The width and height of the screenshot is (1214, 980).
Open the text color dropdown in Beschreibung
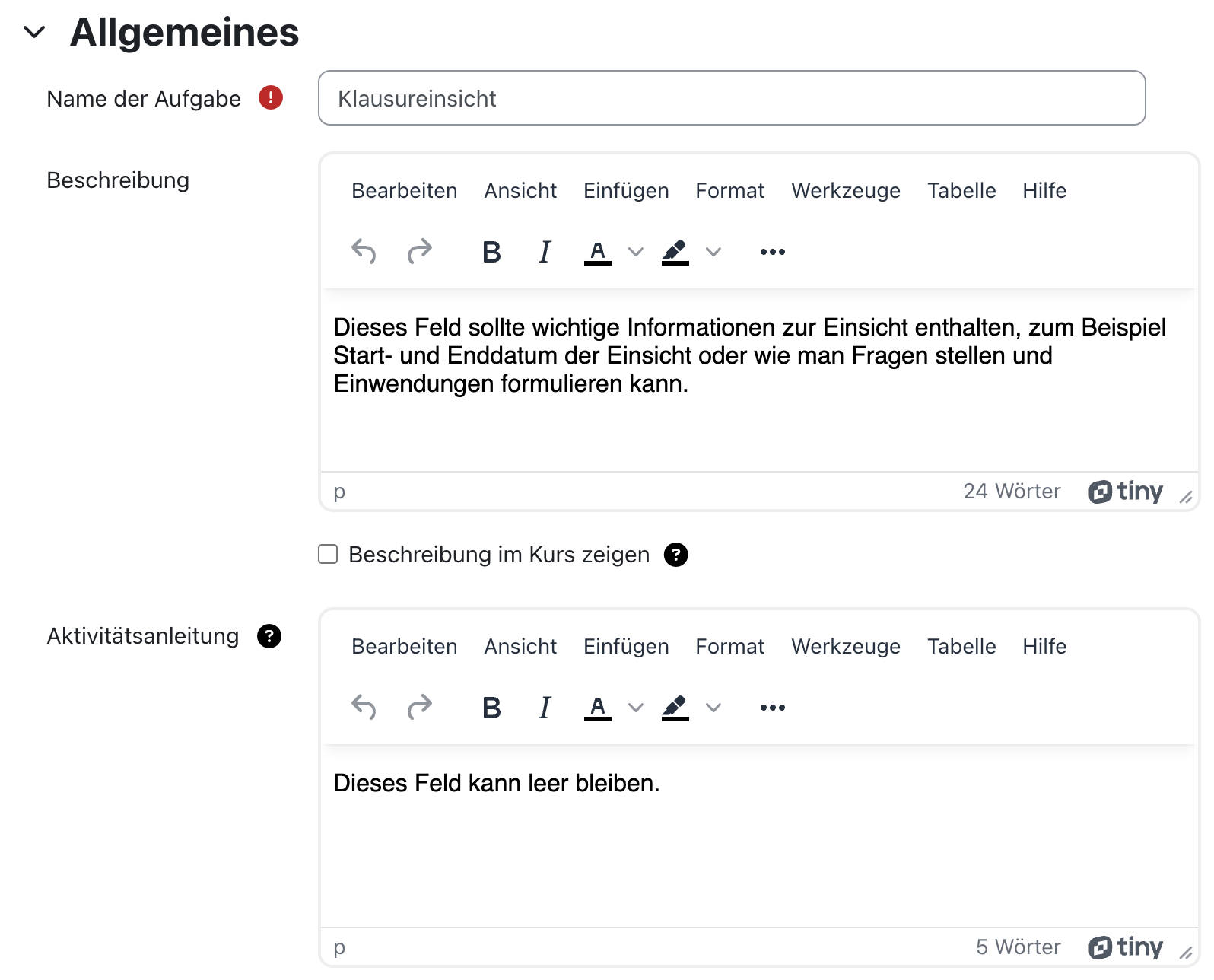[x=635, y=251]
